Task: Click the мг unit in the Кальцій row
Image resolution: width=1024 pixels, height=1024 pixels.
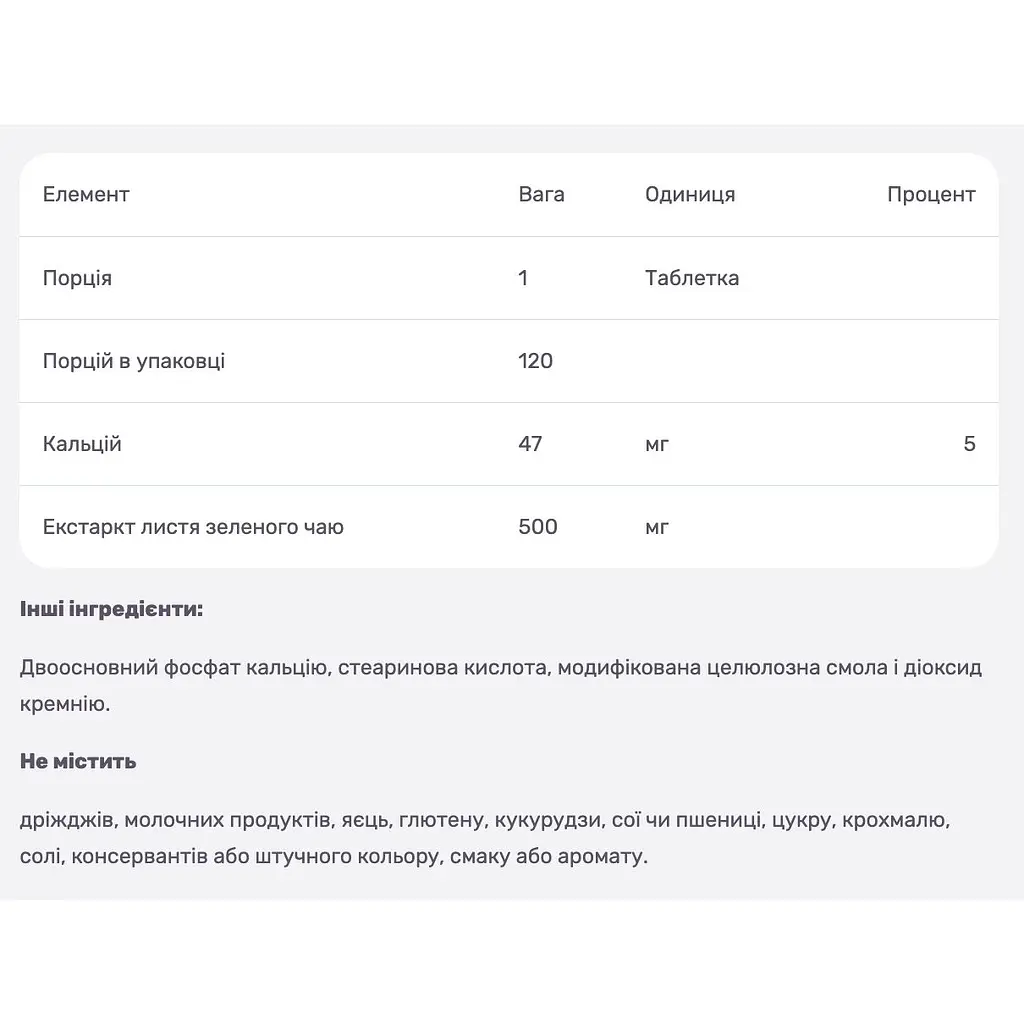Action: [x=657, y=444]
